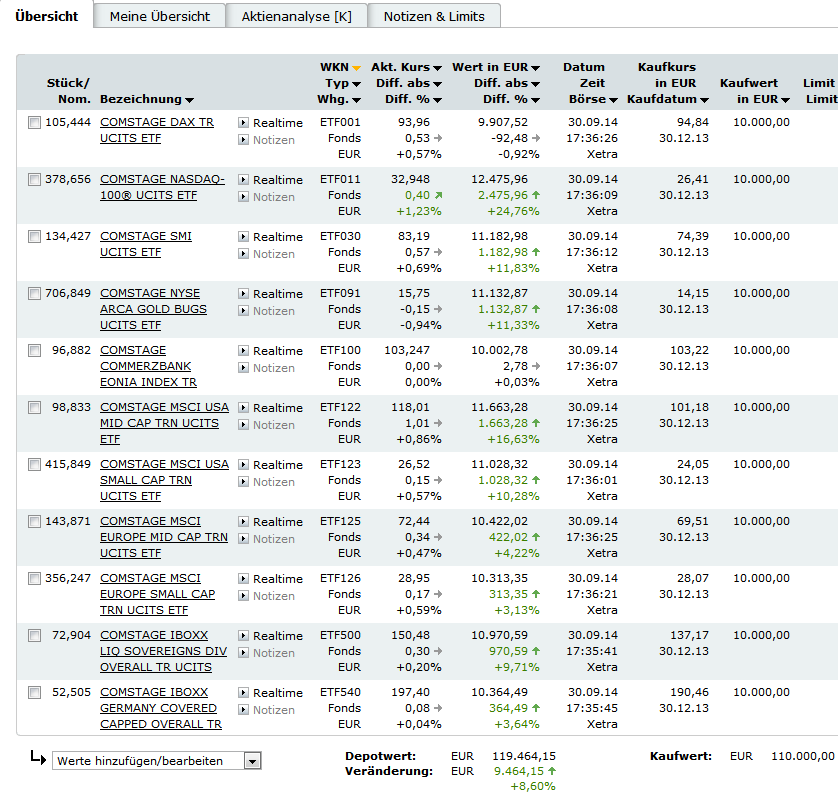Open Realtime icon for MSCI EUROPE MID CAP

click(243, 522)
